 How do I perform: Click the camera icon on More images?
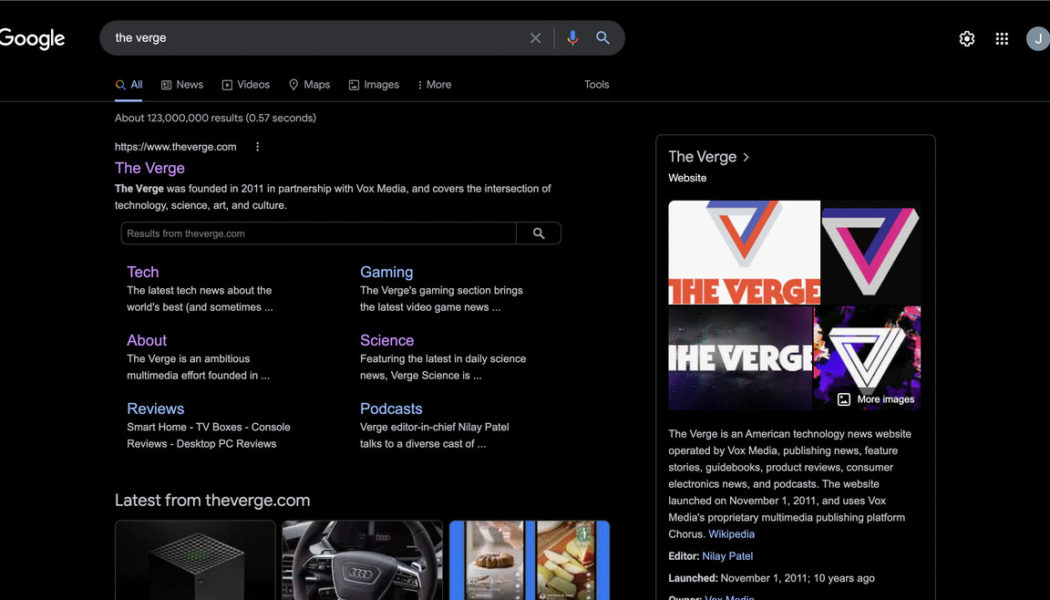click(x=843, y=398)
